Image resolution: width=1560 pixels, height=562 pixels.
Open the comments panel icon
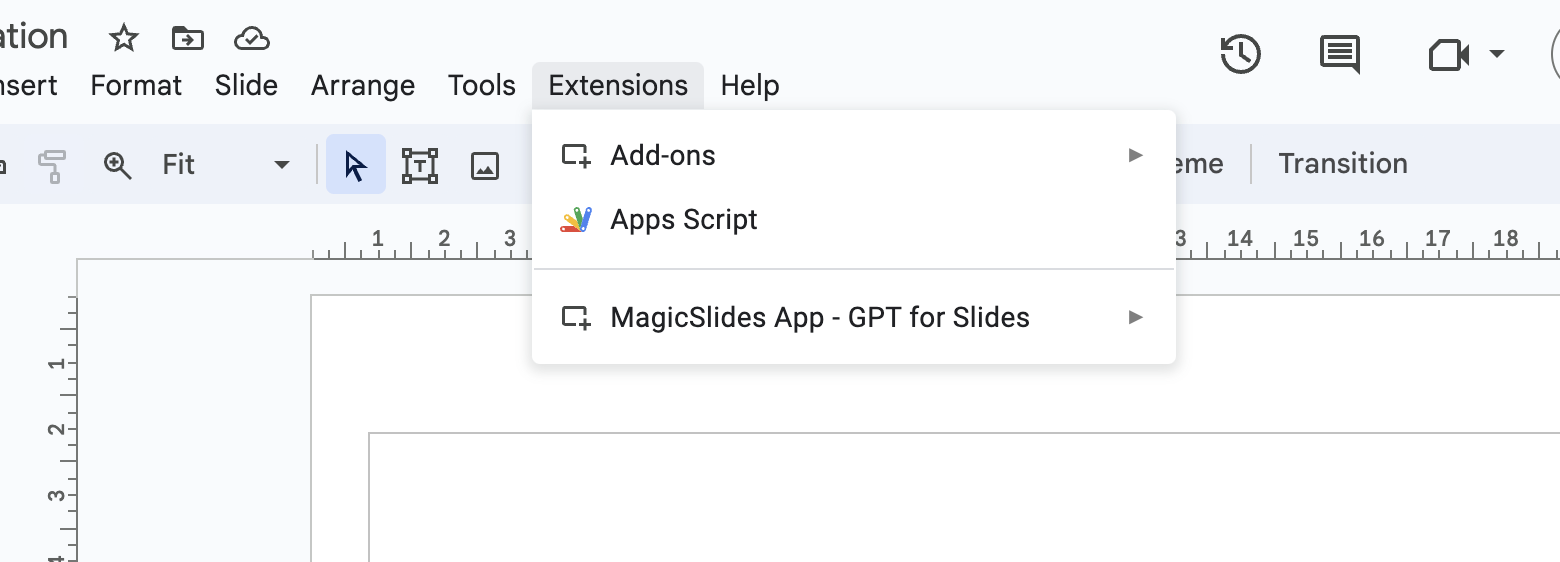click(1339, 54)
